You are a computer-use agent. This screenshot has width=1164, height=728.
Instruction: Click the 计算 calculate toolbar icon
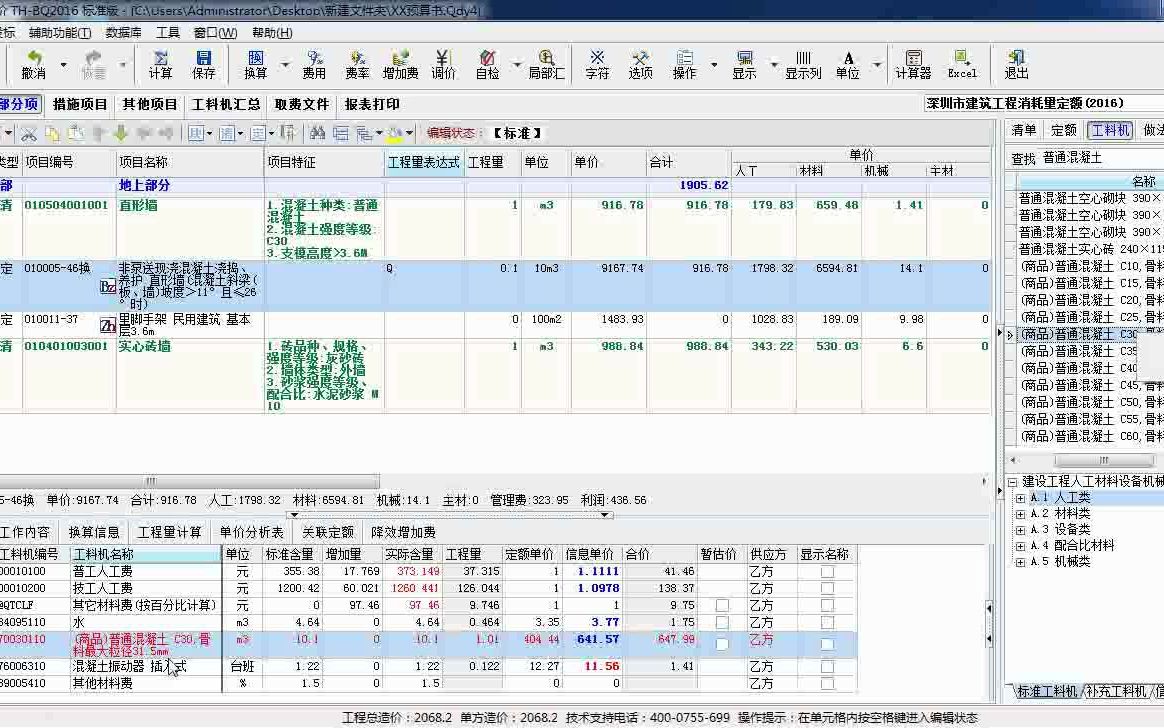tap(160, 65)
